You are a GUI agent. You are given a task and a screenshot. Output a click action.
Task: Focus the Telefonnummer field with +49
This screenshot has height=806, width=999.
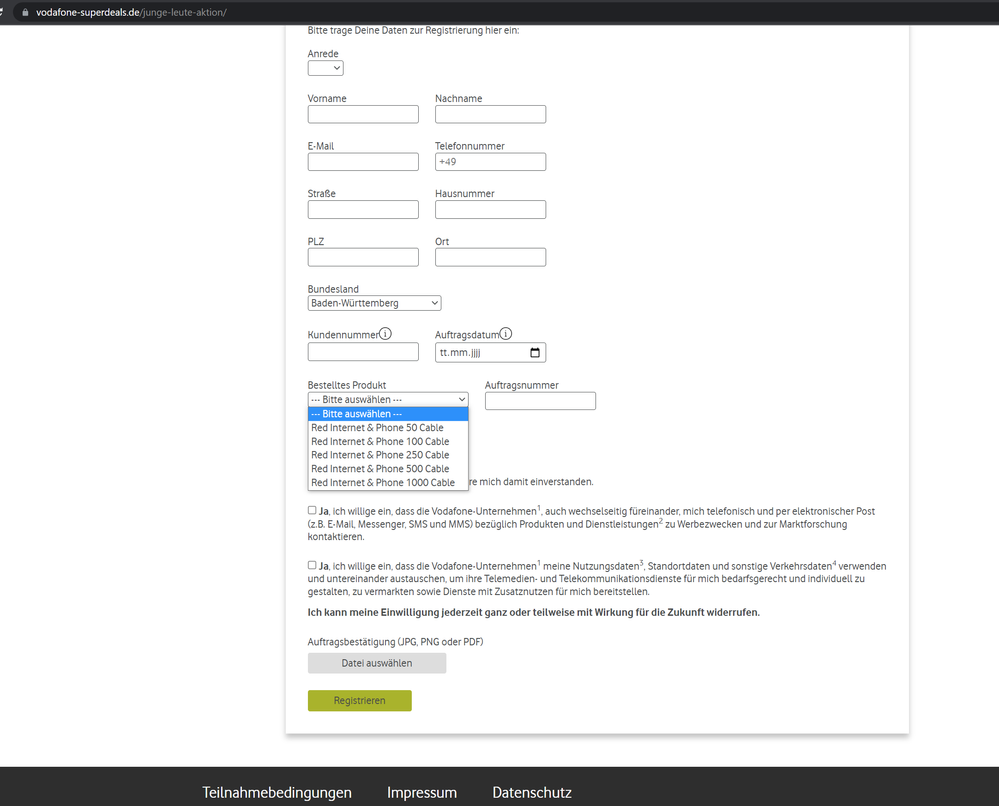pyautogui.click(x=491, y=162)
